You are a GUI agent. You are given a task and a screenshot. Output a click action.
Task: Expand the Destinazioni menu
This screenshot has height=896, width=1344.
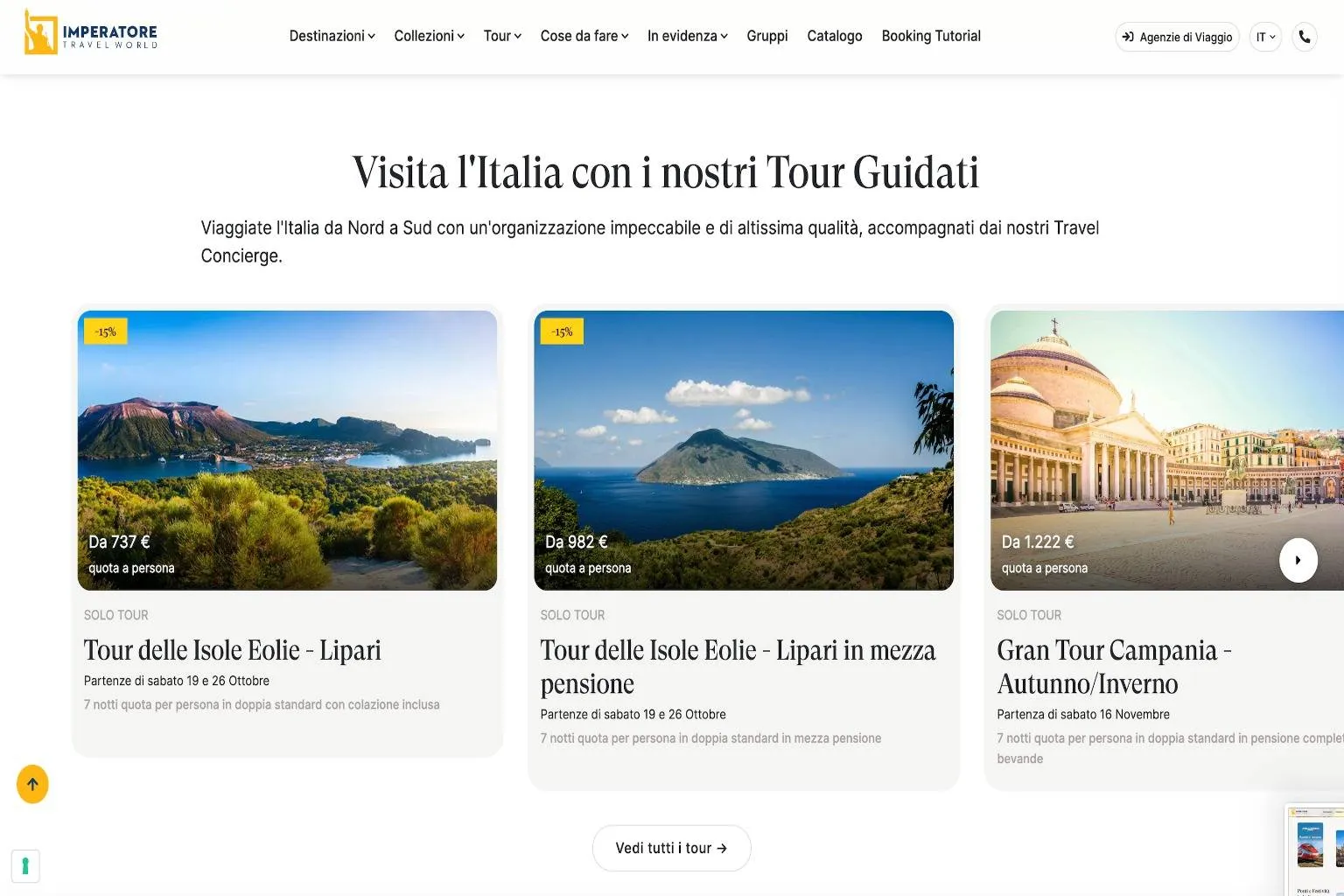[332, 36]
